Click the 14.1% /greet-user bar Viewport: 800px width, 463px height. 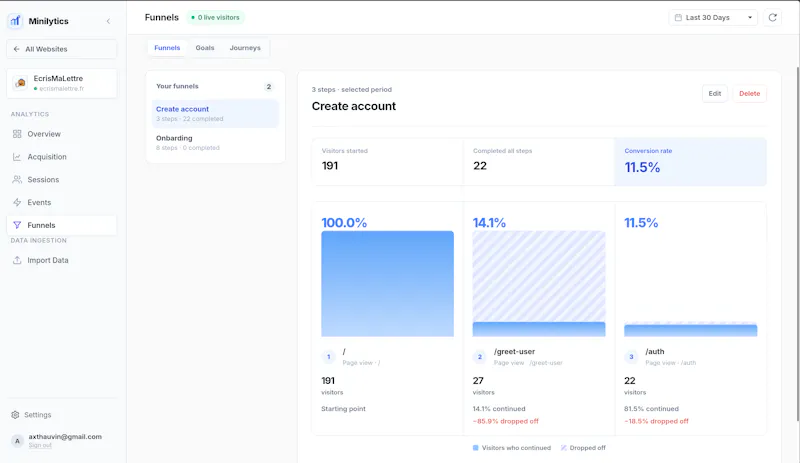(539, 284)
